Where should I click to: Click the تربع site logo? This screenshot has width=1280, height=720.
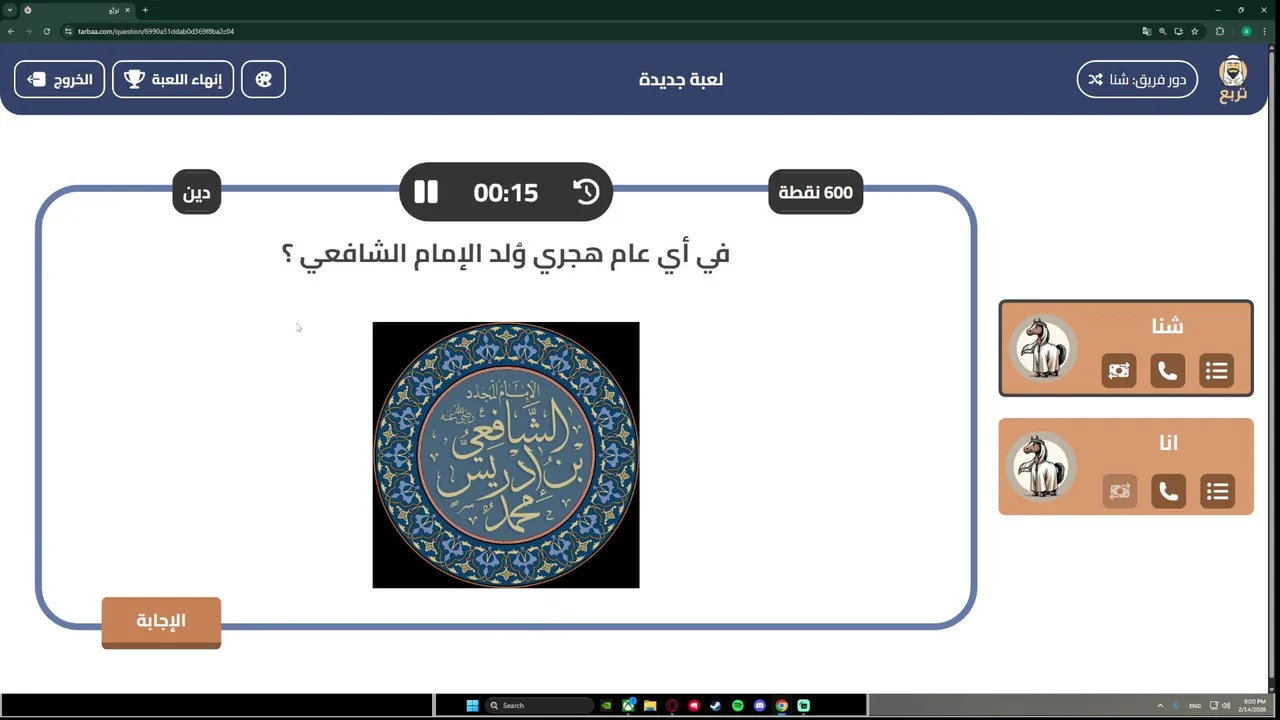point(1233,79)
